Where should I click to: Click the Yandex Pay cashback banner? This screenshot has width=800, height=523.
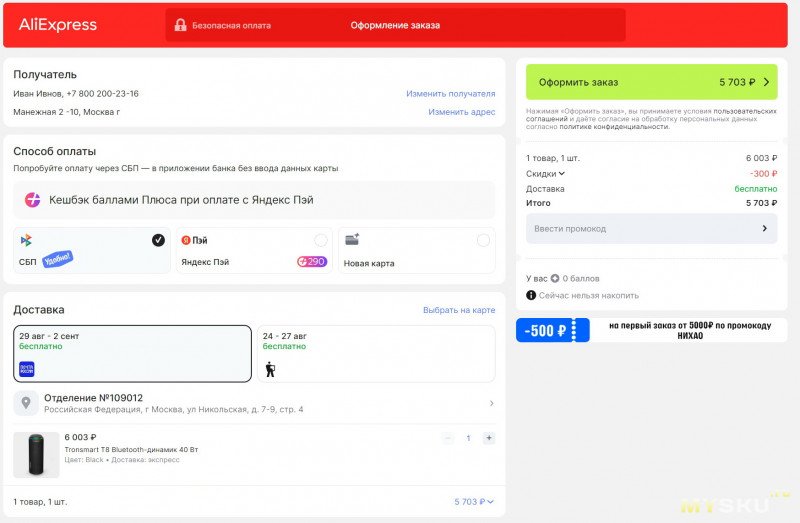254,200
